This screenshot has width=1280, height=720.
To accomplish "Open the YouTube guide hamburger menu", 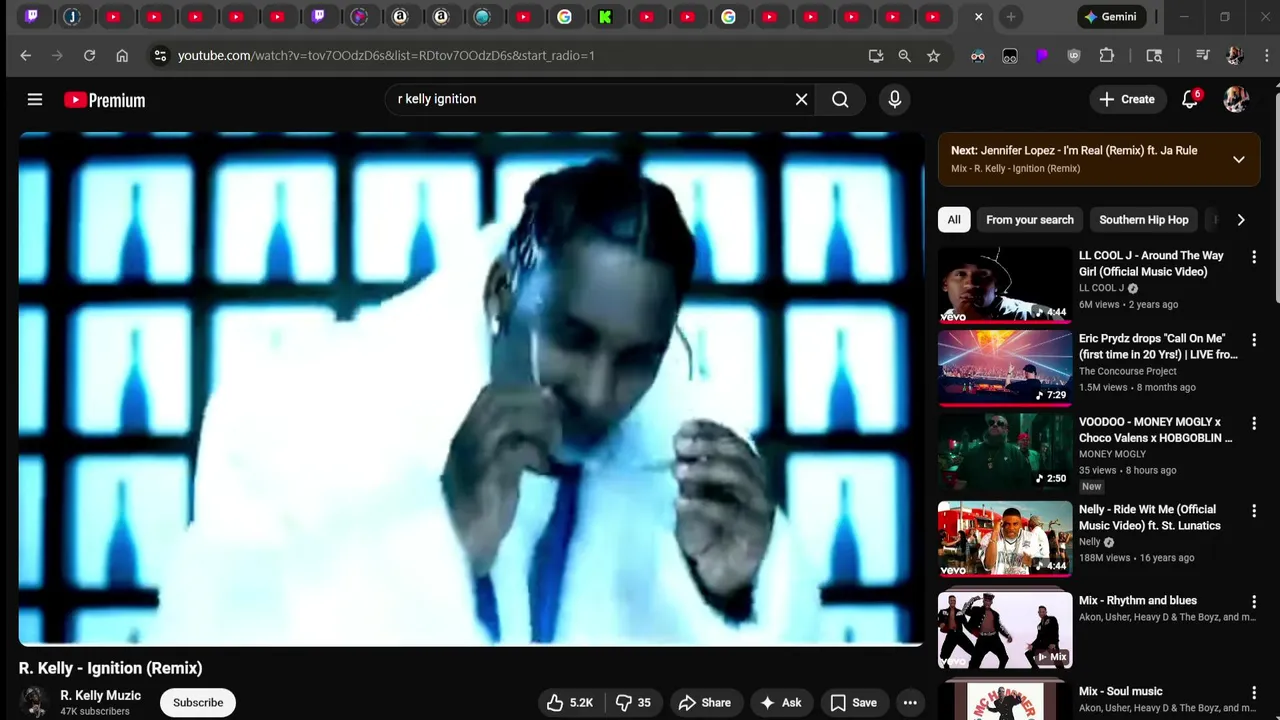I will [35, 99].
